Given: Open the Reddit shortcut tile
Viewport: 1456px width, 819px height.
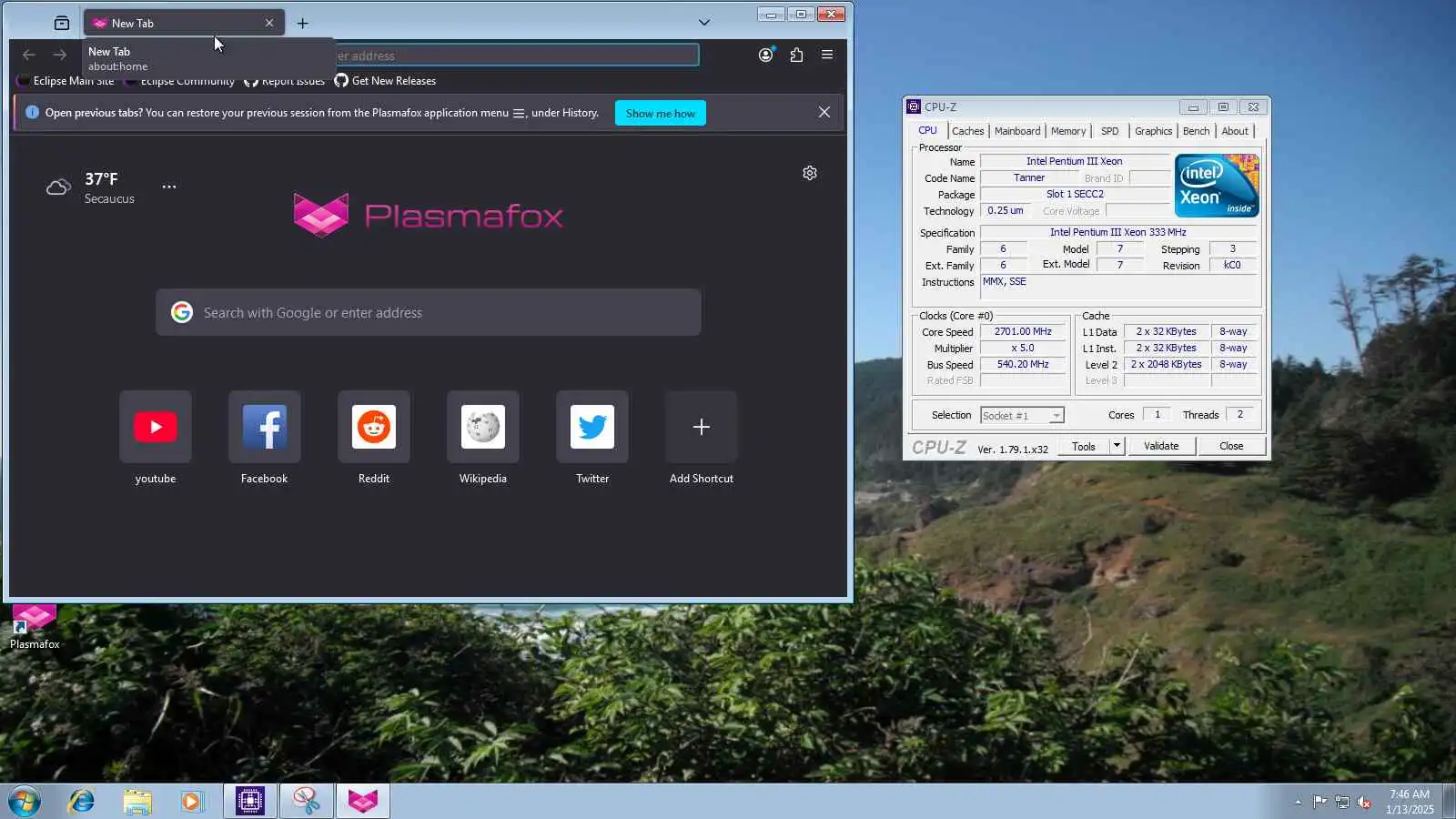Looking at the screenshot, I should 374,427.
